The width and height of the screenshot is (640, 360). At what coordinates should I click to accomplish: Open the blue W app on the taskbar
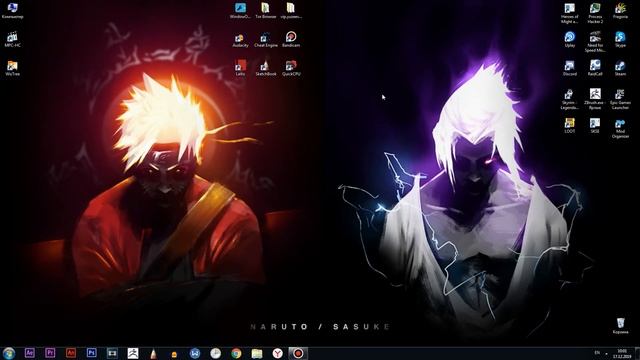pos(195,353)
